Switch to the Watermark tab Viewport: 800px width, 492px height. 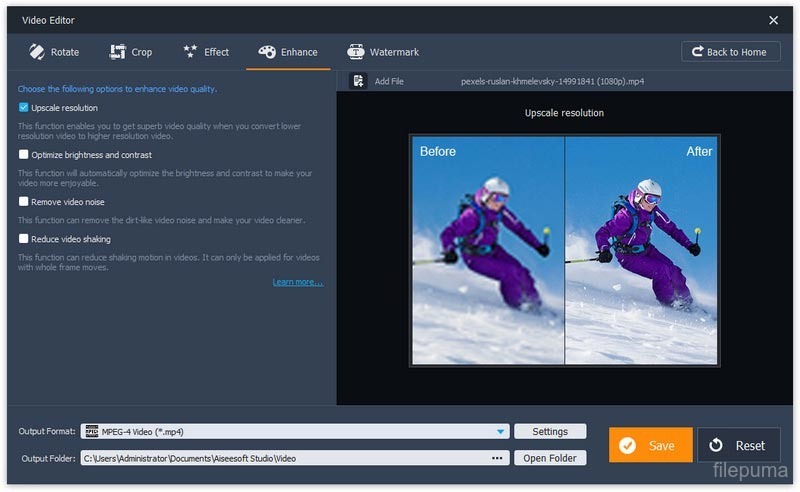pyautogui.click(x=393, y=52)
